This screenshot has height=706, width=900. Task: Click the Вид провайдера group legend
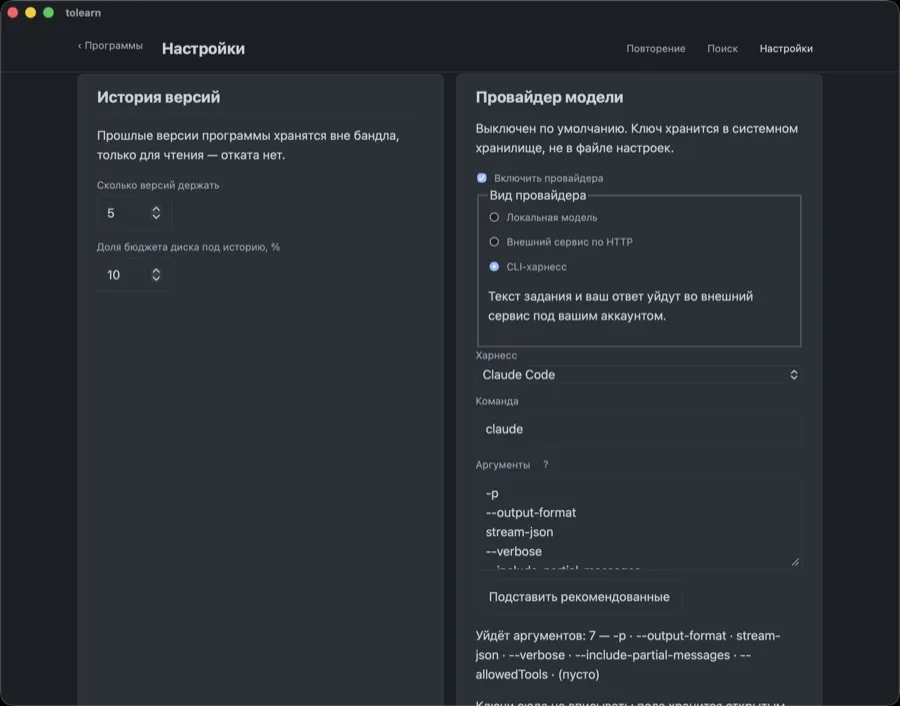[x=538, y=196]
